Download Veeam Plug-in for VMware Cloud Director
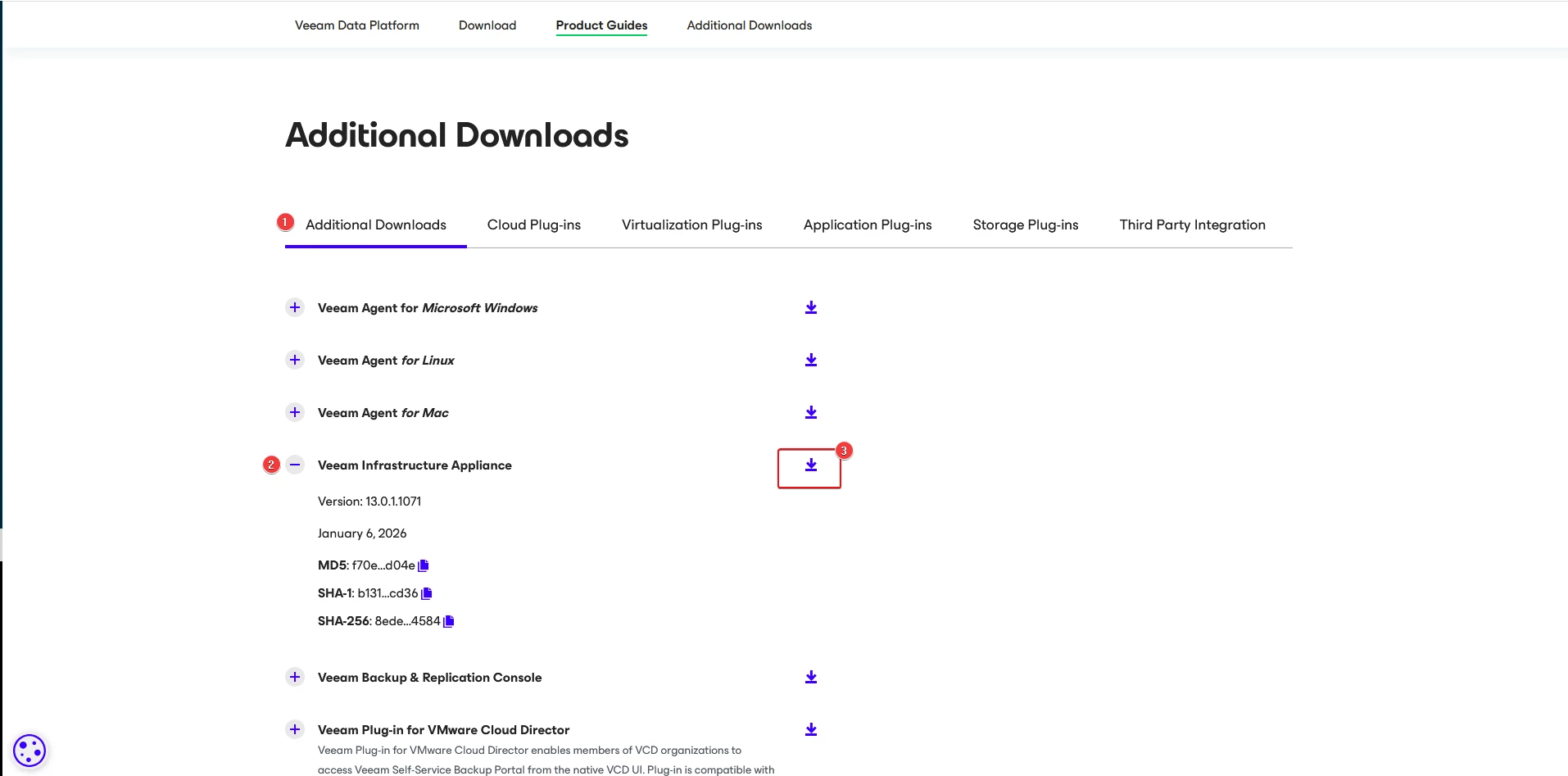 pos(811,729)
